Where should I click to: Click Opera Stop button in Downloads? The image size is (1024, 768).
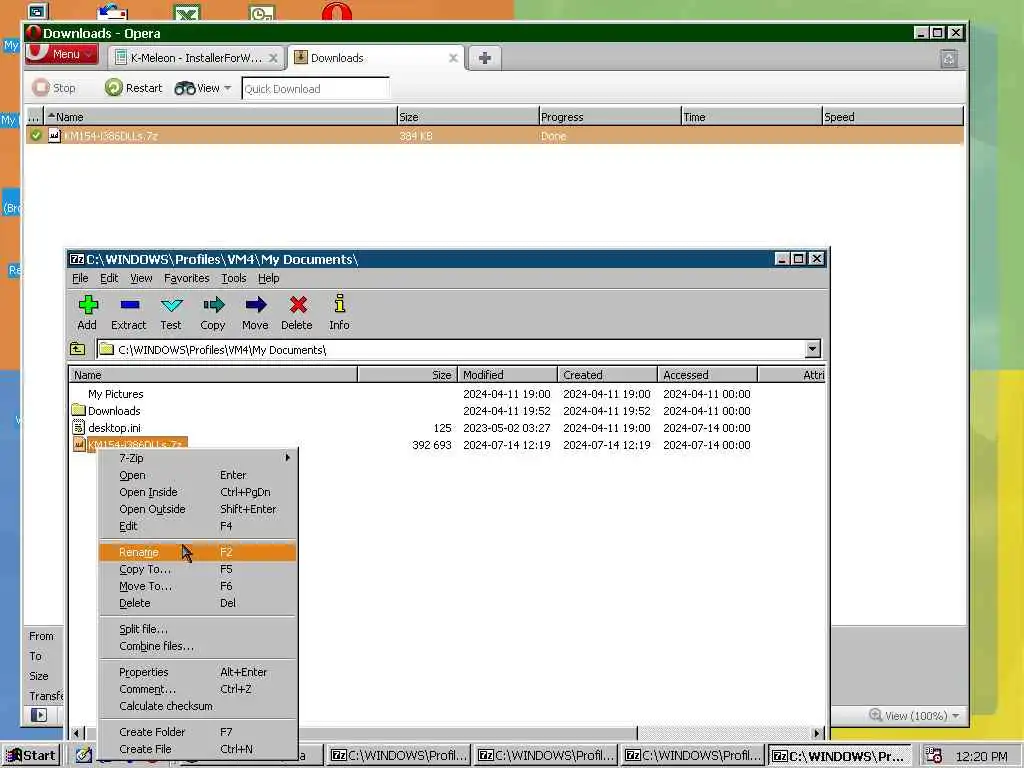tap(54, 88)
